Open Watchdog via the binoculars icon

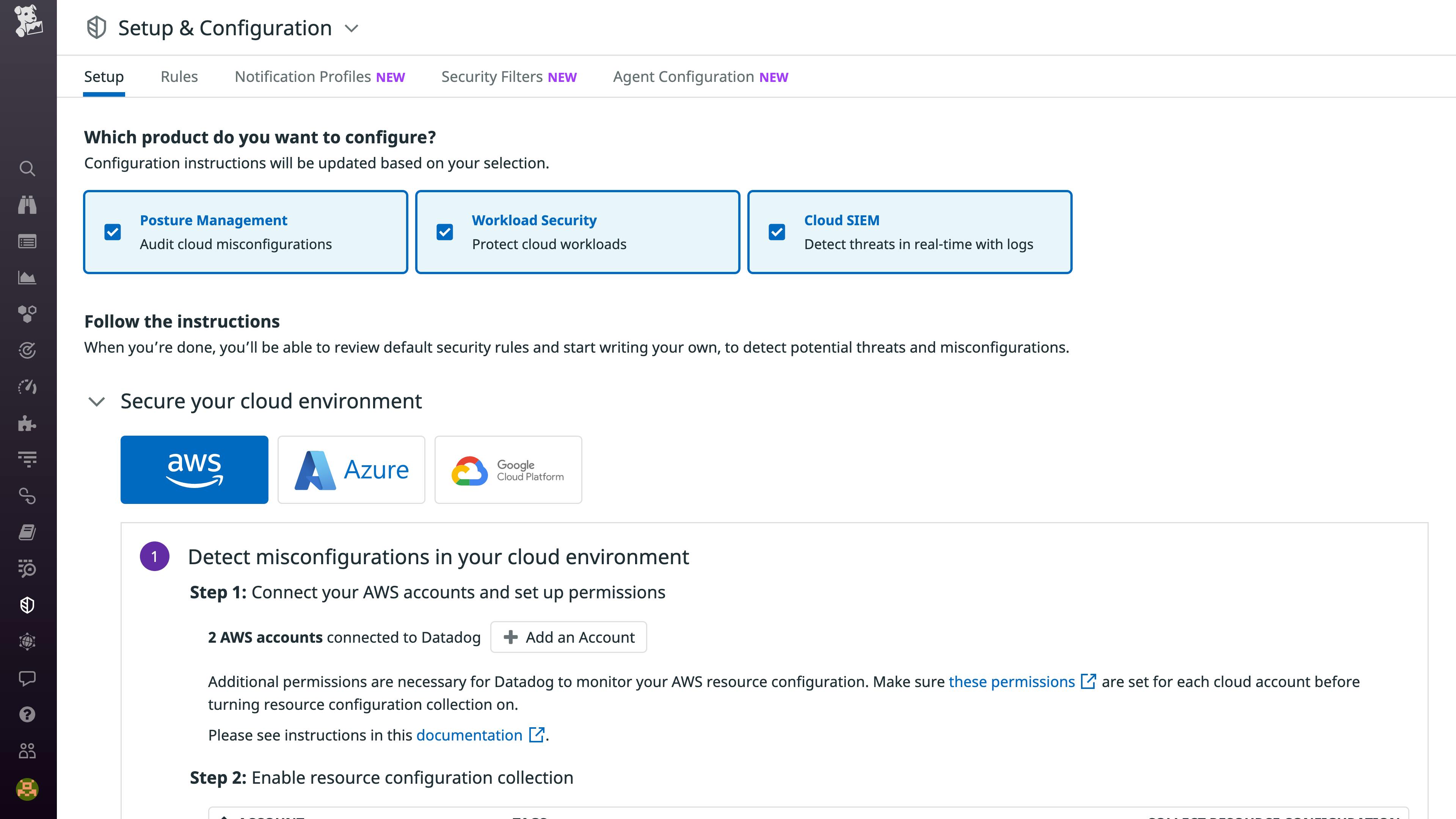pyautogui.click(x=28, y=205)
